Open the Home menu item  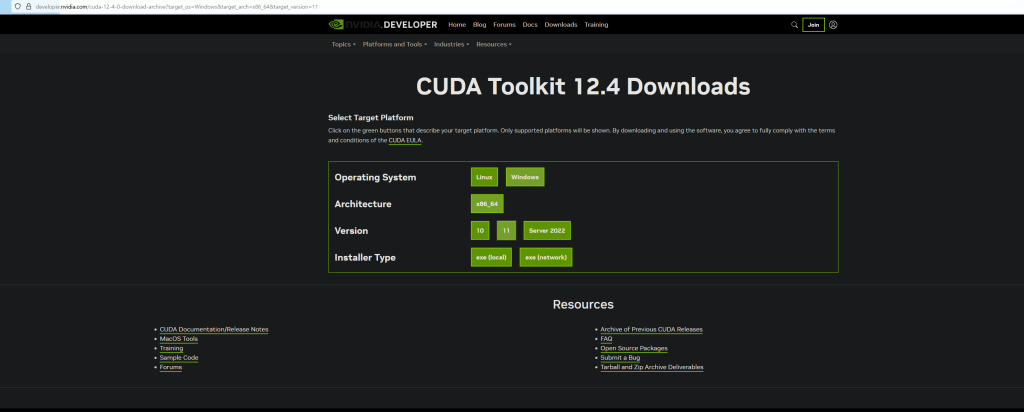(x=457, y=25)
